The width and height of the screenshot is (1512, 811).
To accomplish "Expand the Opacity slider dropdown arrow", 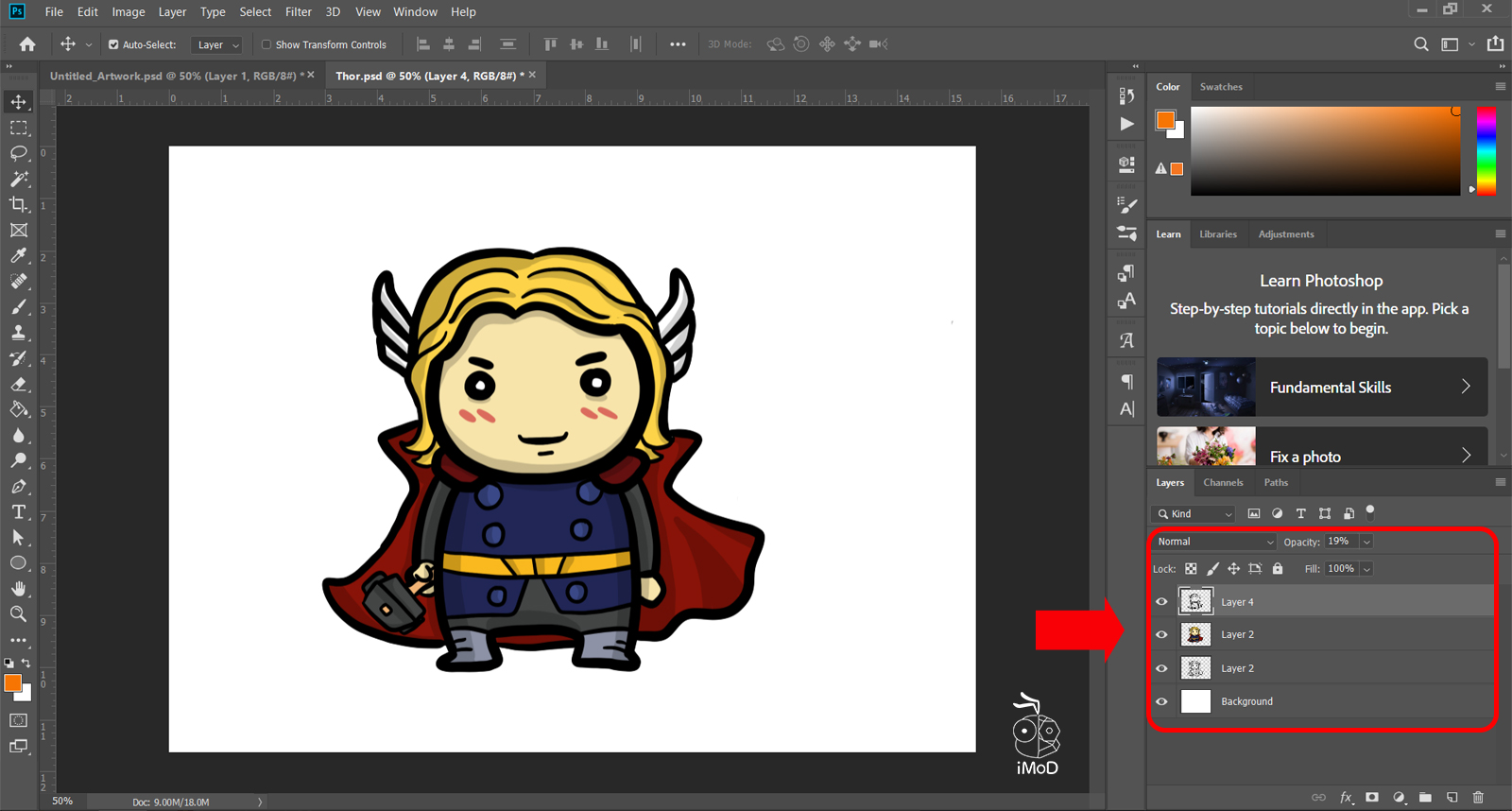I will (1366, 542).
